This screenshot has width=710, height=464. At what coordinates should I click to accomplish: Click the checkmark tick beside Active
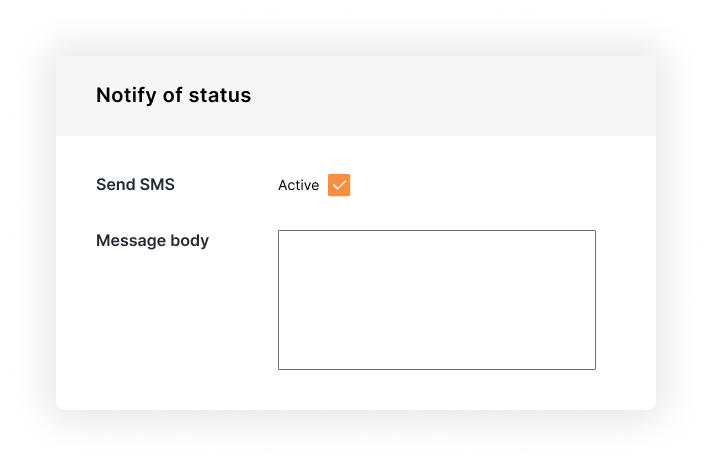point(339,185)
